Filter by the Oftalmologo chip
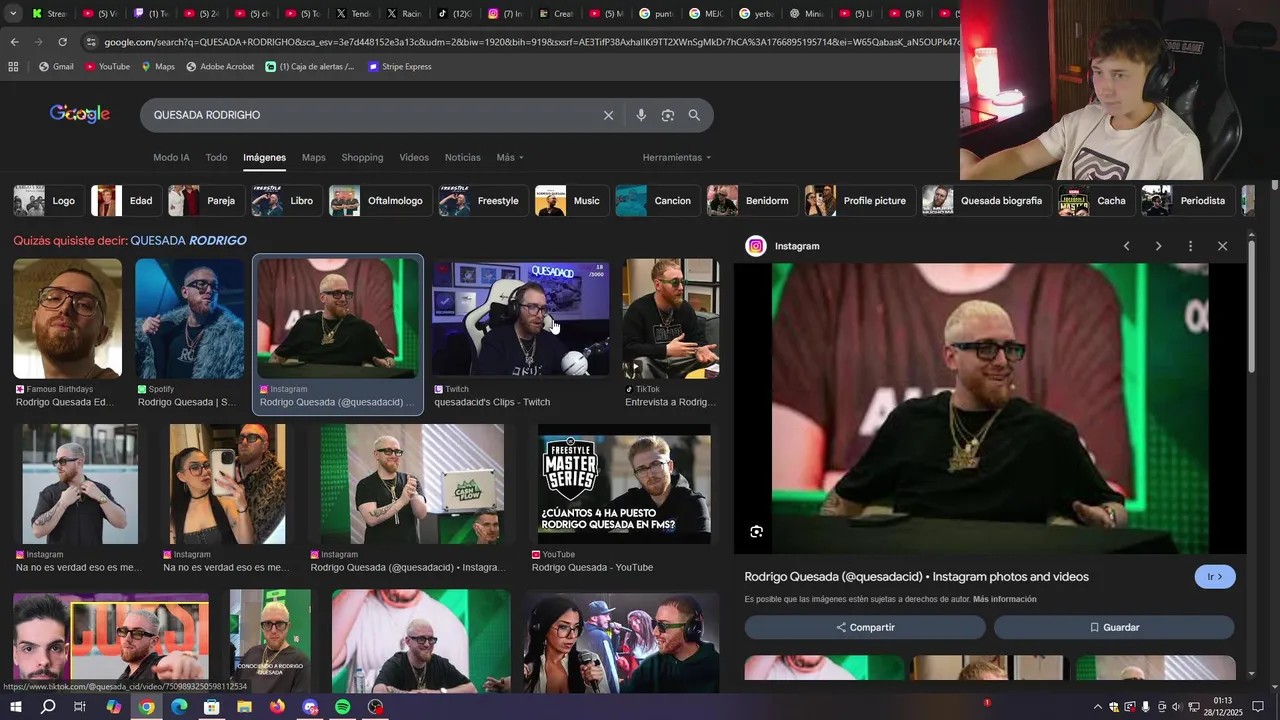 pos(381,201)
